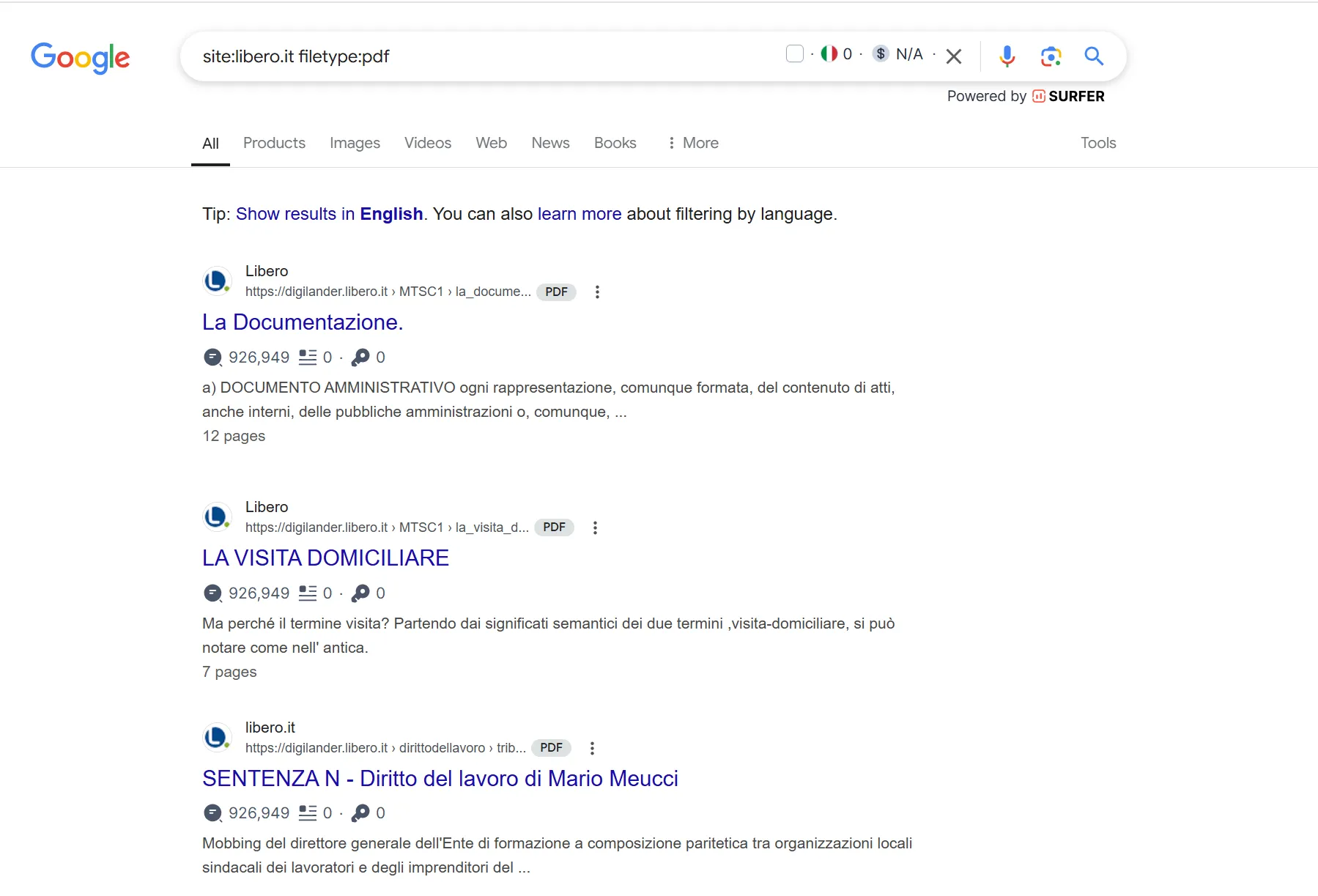Image resolution: width=1318 pixels, height=896 pixels.
Task: Expand the More search categories menu
Action: [x=692, y=143]
